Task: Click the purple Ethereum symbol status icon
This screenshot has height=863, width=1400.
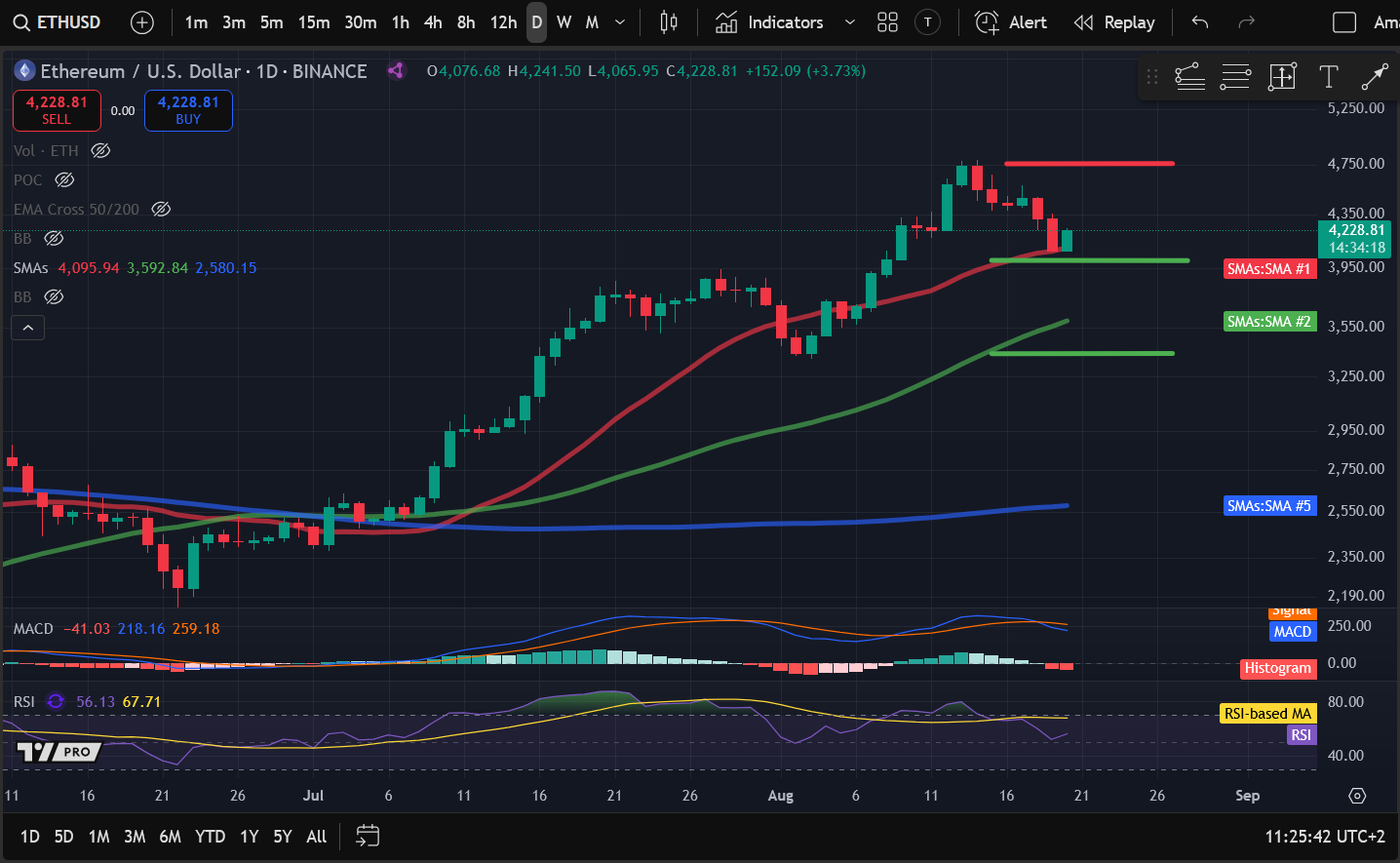Action: 396,70
